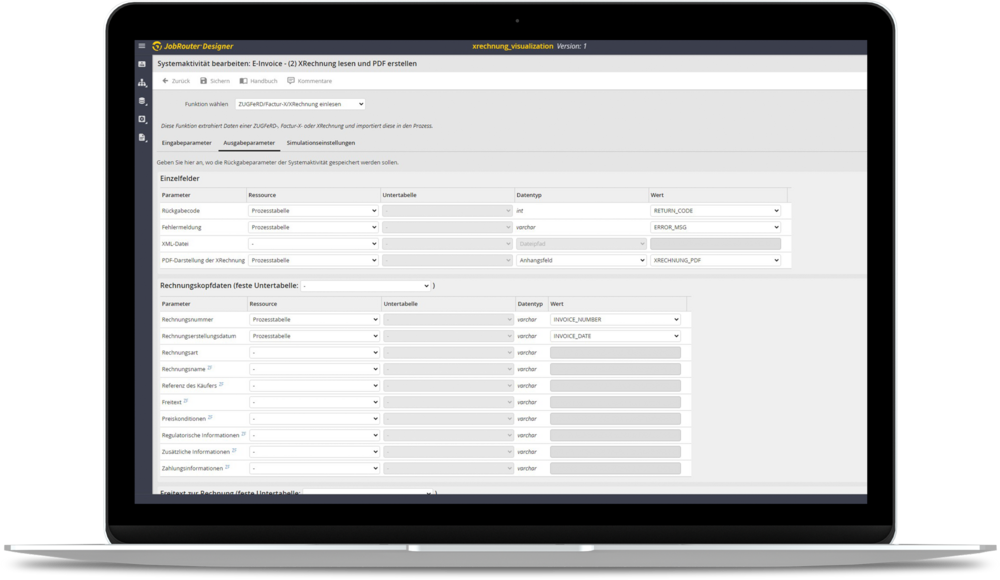Open the INVOICE_NUMBER value dropdown
This screenshot has height=580, width=1000.
point(615,319)
